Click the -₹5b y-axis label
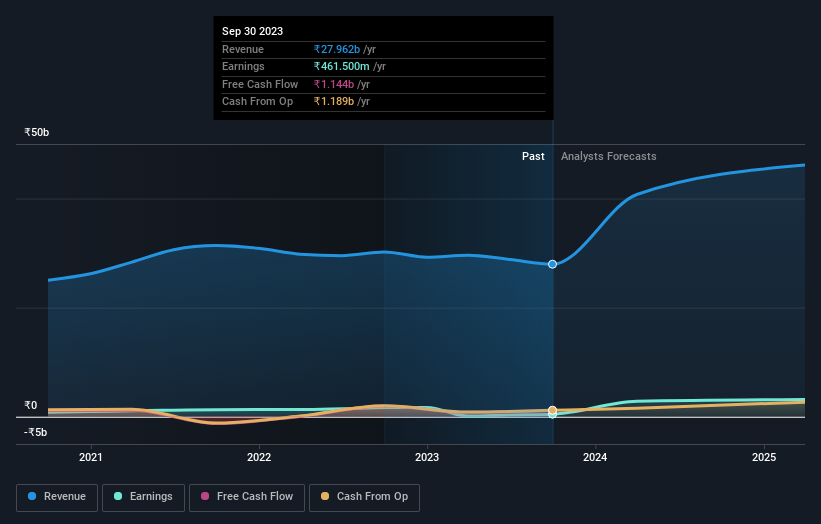Image resolution: width=821 pixels, height=524 pixels. [x=36, y=432]
